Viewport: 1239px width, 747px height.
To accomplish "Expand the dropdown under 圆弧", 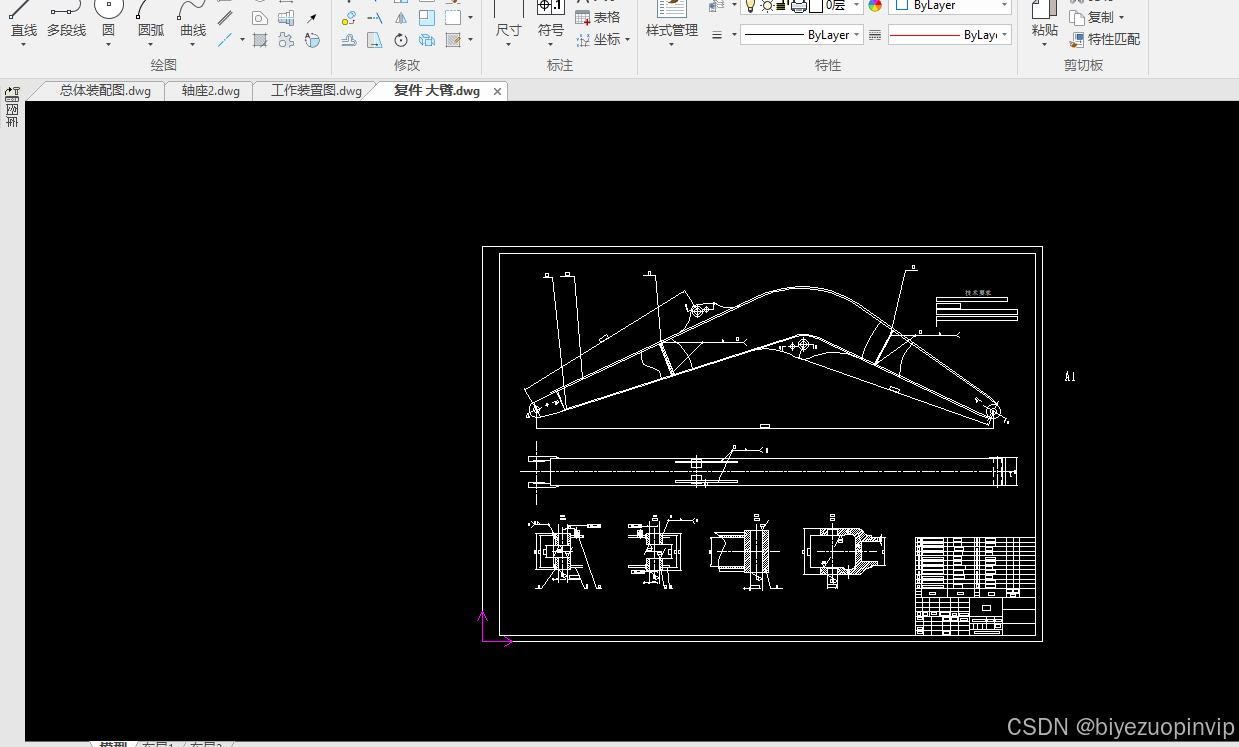I will 150,45.
